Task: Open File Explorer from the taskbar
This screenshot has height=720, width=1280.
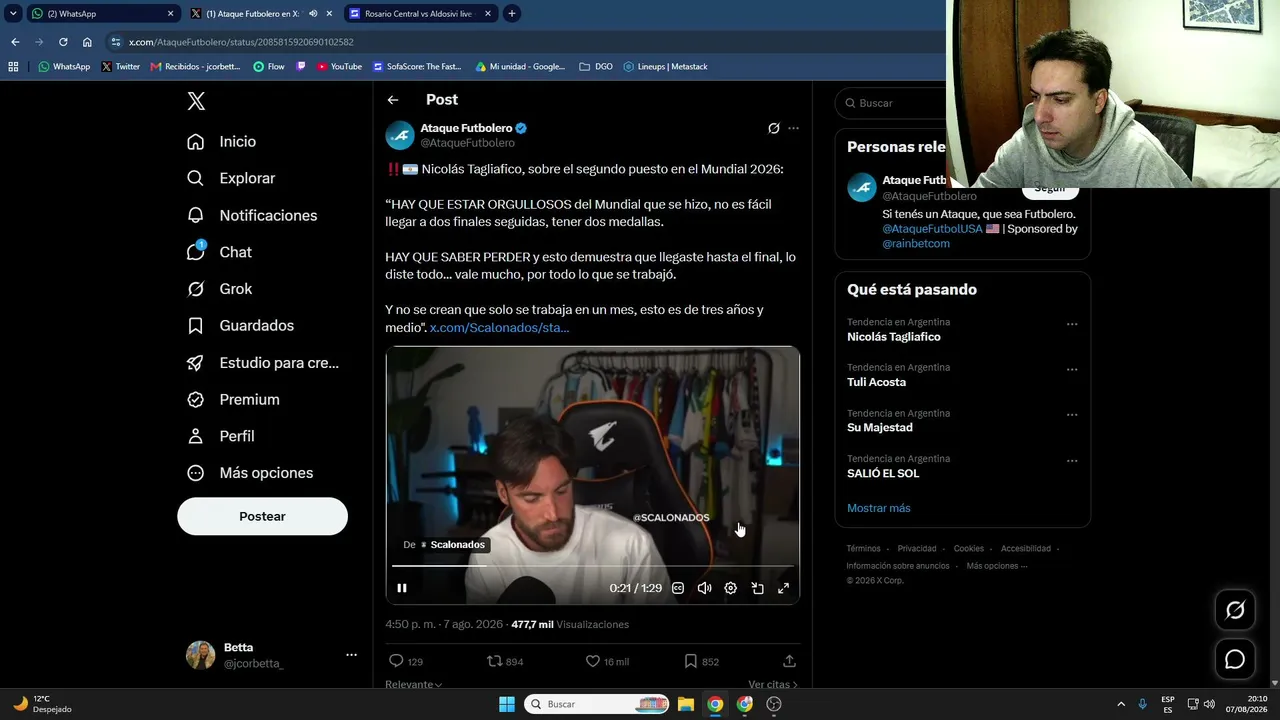Action: click(x=686, y=704)
